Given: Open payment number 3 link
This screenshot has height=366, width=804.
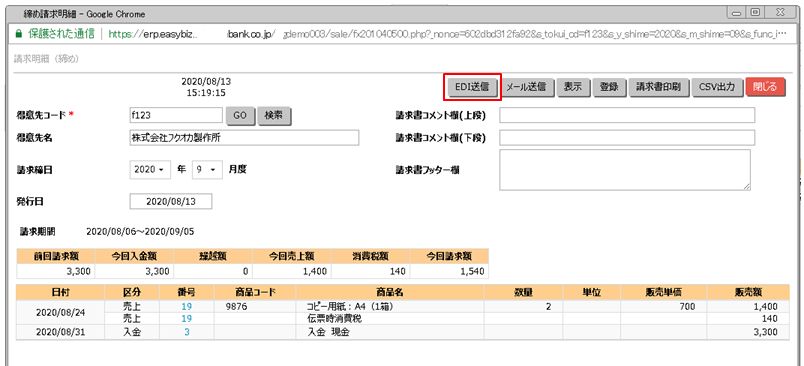Looking at the screenshot, I should pyautogui.click(x=187, y=332).
